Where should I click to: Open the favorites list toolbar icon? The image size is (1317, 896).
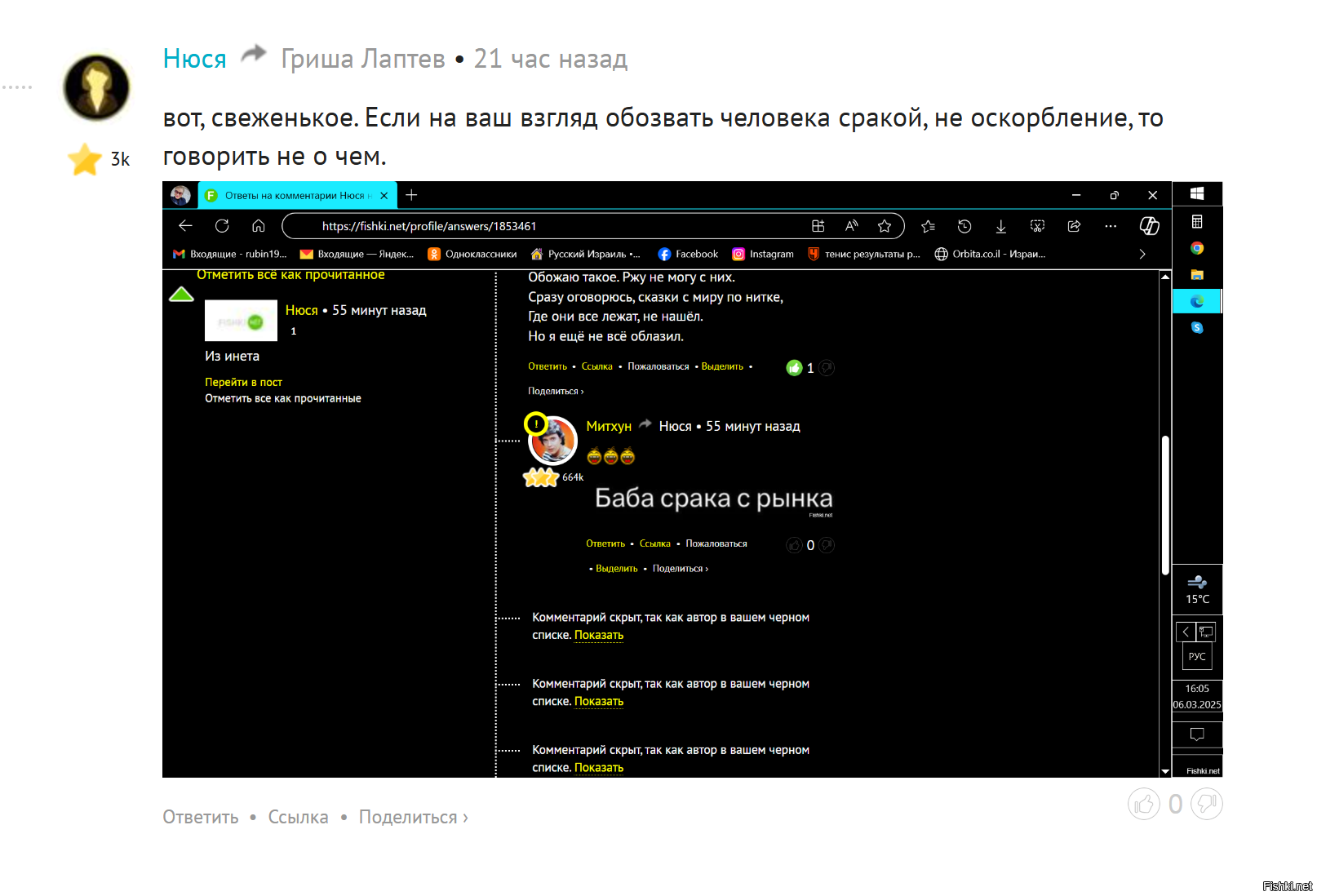[x=928, y=226]
